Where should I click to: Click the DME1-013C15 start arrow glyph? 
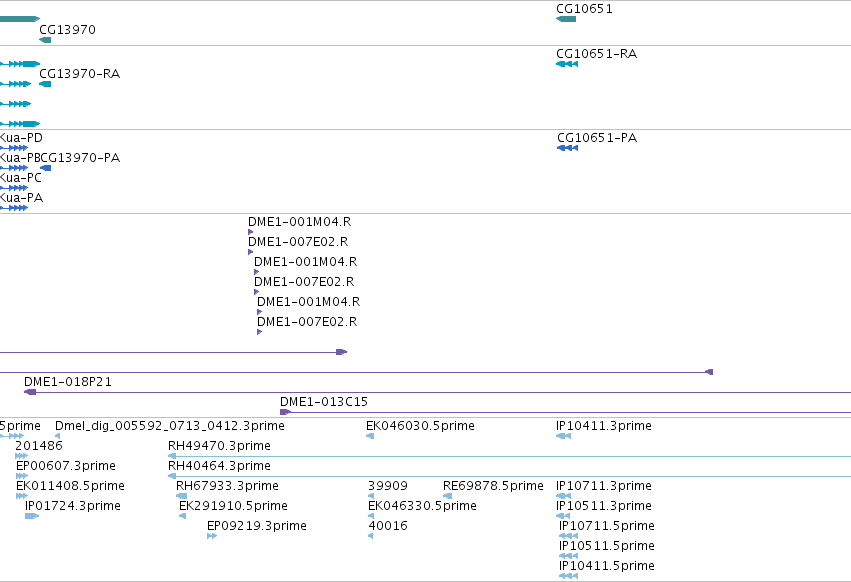tap(285, 412)
